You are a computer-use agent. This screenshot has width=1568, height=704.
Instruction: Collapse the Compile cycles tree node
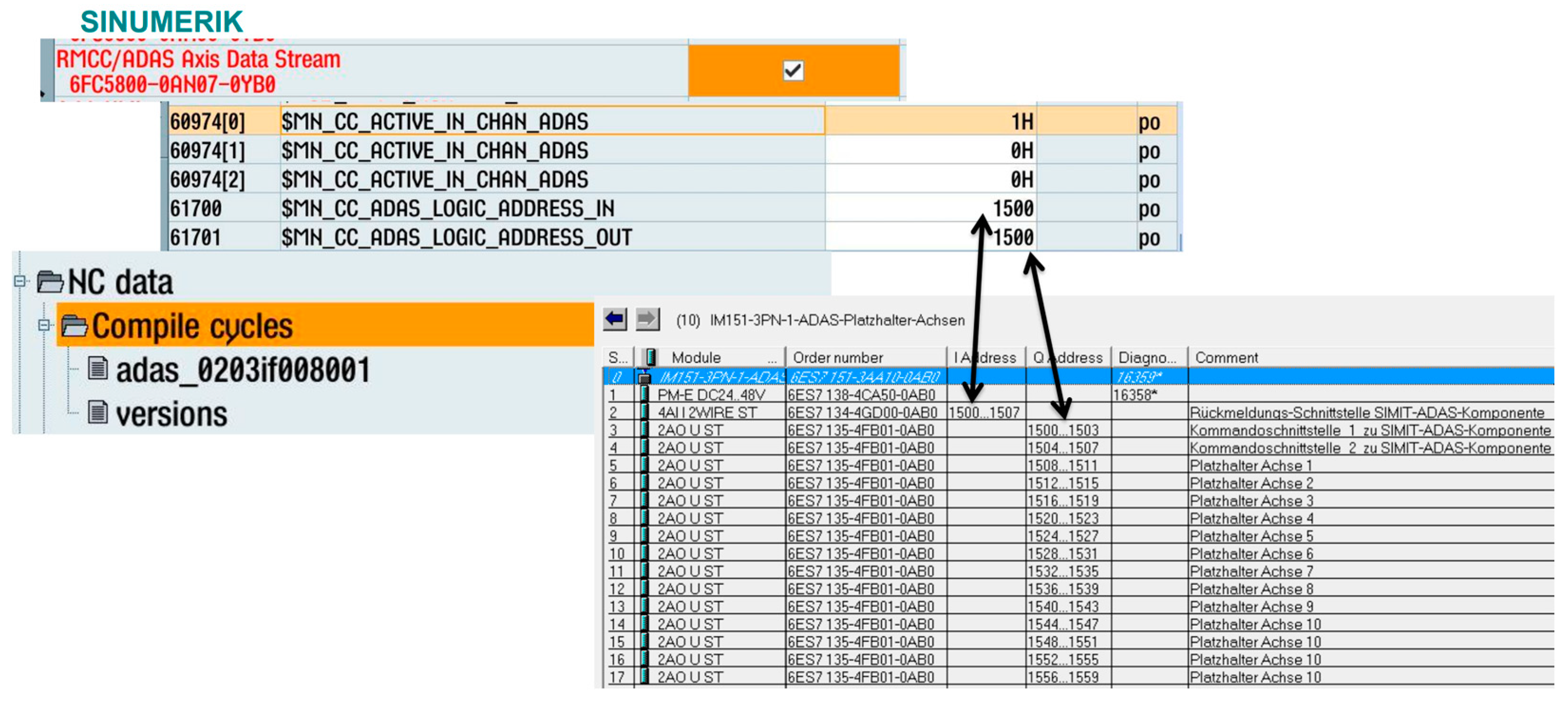click(44, 325)
